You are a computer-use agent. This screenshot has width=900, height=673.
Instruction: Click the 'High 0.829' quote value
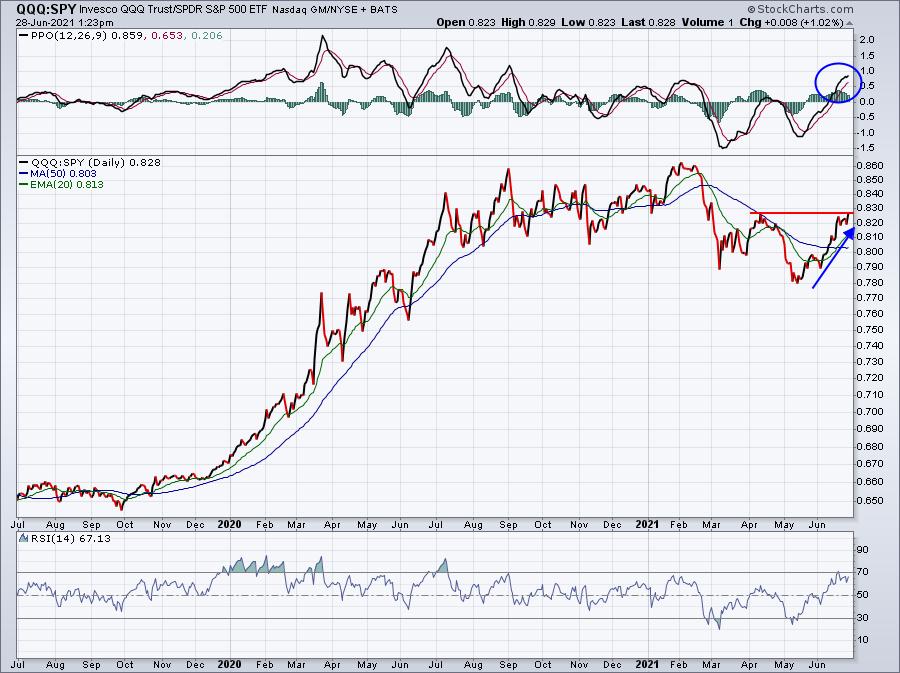528,22
